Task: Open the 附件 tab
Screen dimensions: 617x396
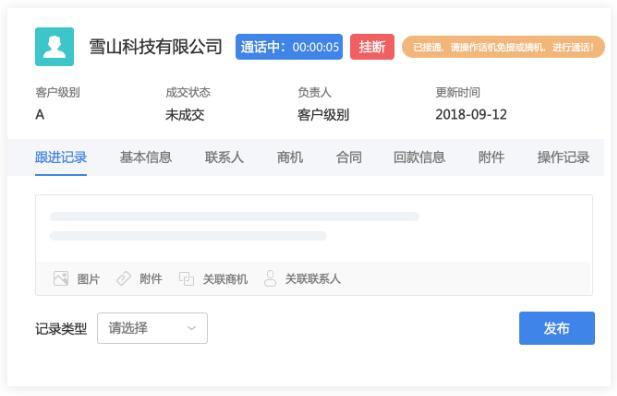Action: pyautogui.click(x=491, y=157)
